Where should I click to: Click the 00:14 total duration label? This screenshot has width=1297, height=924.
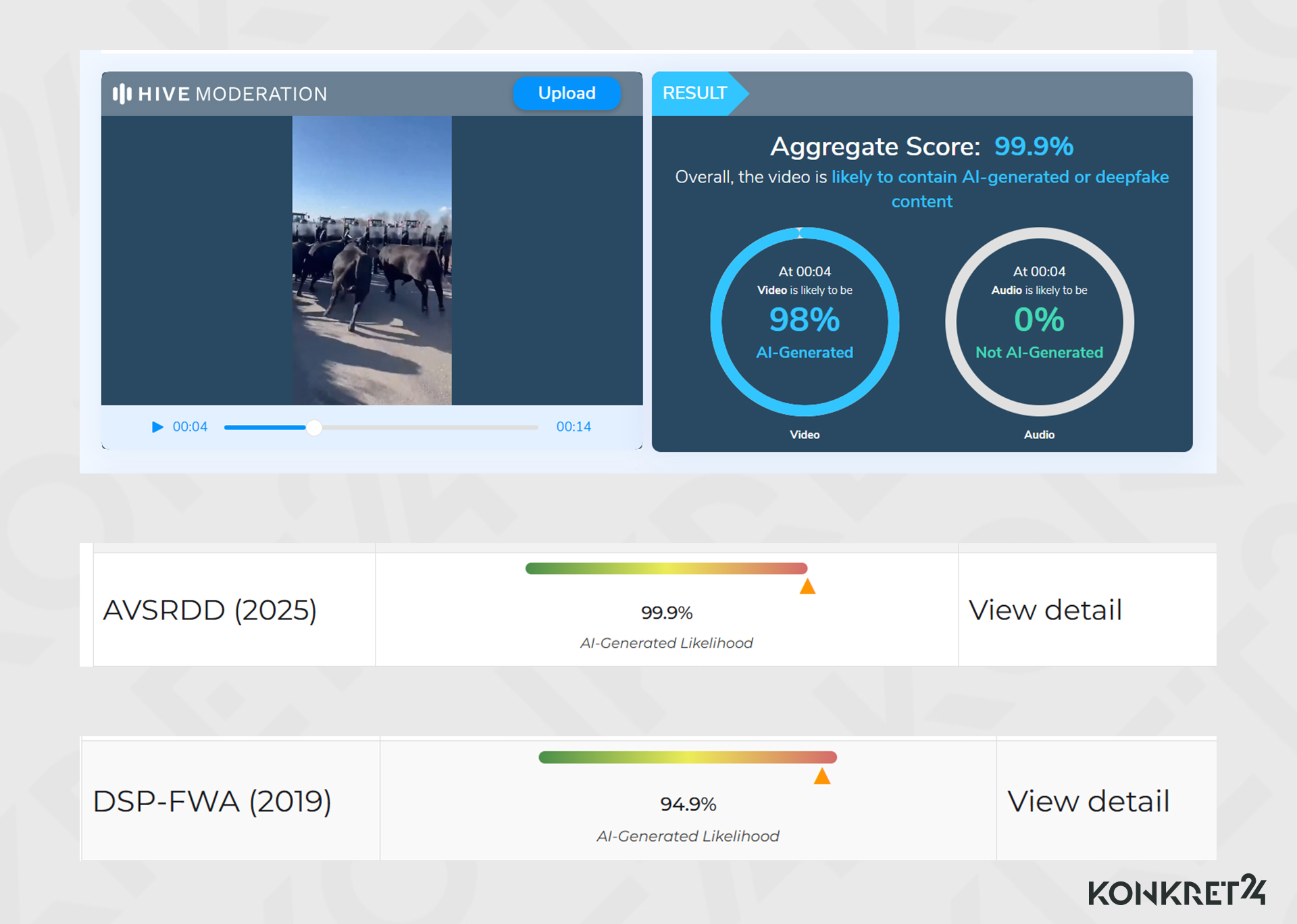tap(573, 427)
